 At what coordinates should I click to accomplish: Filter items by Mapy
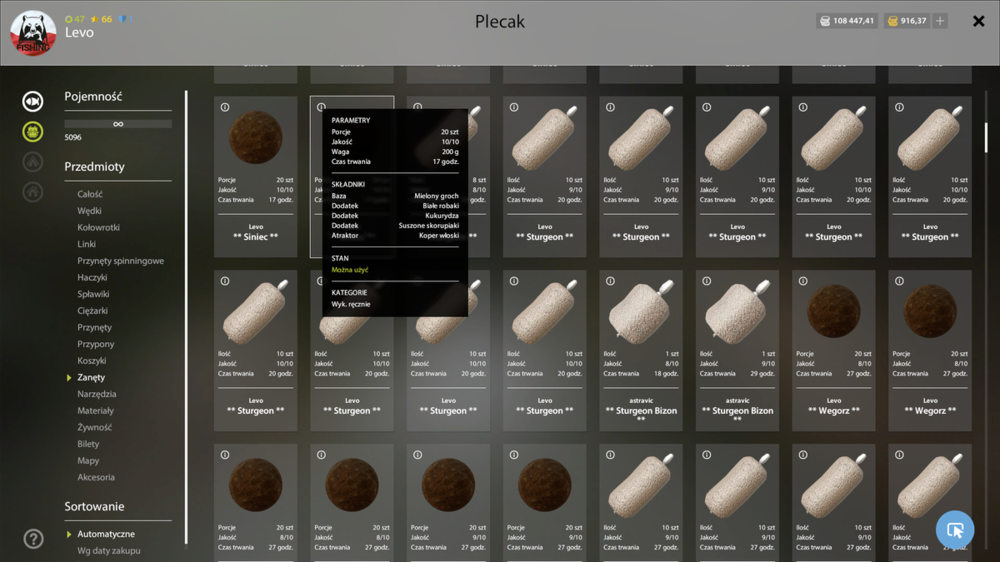click(88, 461)
